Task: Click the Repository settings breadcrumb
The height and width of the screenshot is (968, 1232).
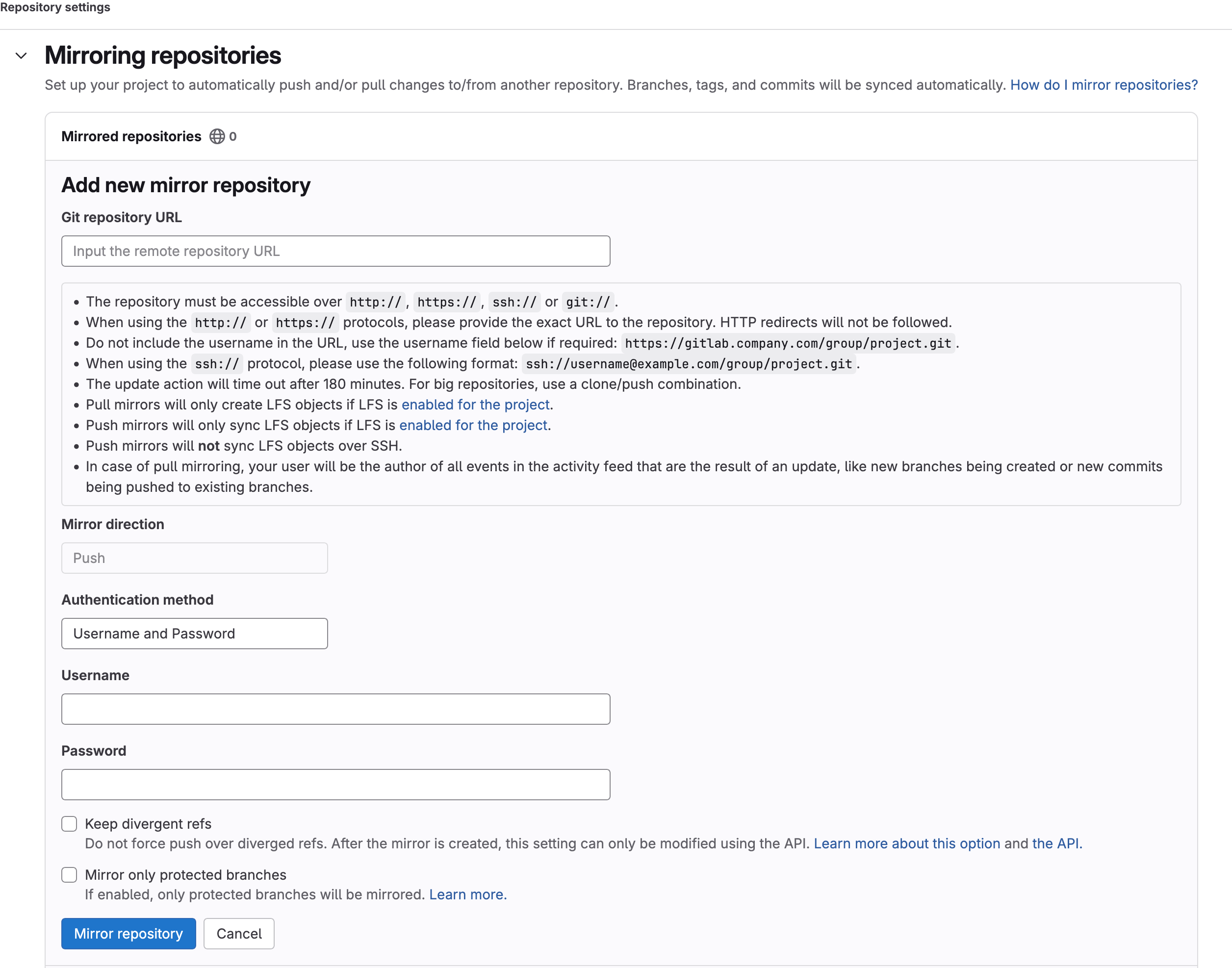Action: 54,7
